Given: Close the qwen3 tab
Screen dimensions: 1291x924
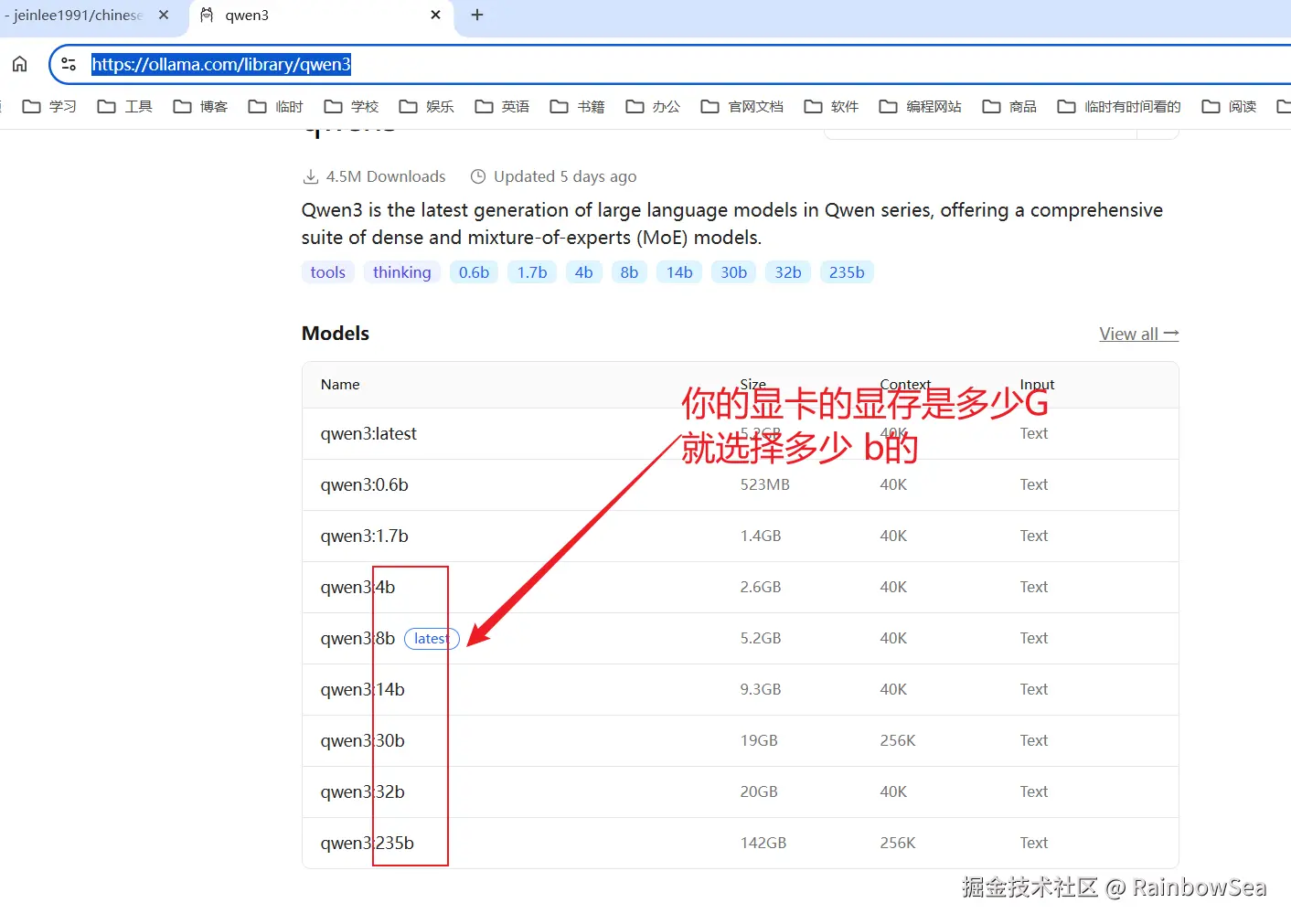Looking at the screenshot, I should [x=435, y=15].
